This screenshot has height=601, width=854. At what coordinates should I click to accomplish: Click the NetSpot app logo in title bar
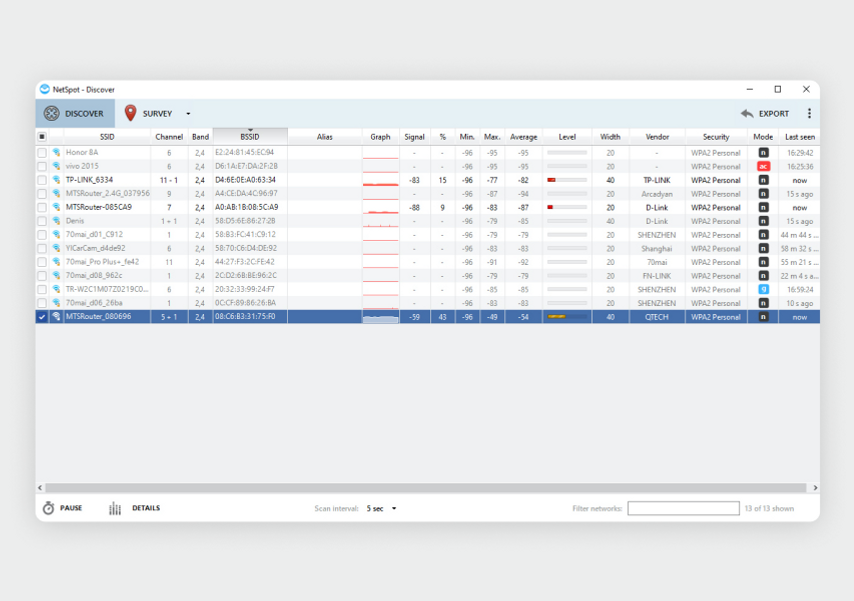click(x=45, y=89)
